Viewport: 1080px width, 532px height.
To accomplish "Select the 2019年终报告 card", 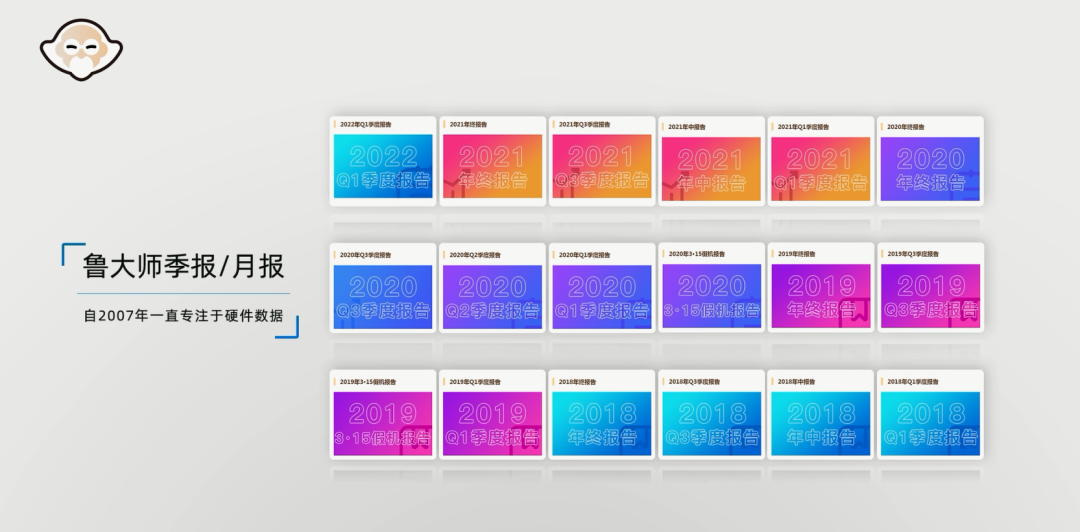I will click(821, 288).
